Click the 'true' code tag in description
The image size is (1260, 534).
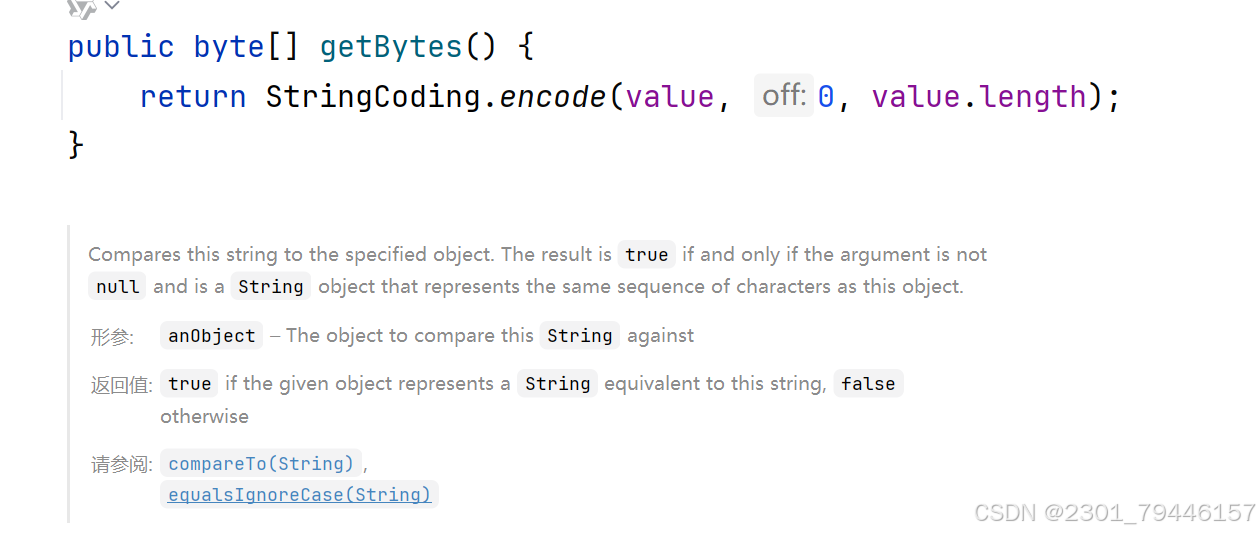[647, 254]
